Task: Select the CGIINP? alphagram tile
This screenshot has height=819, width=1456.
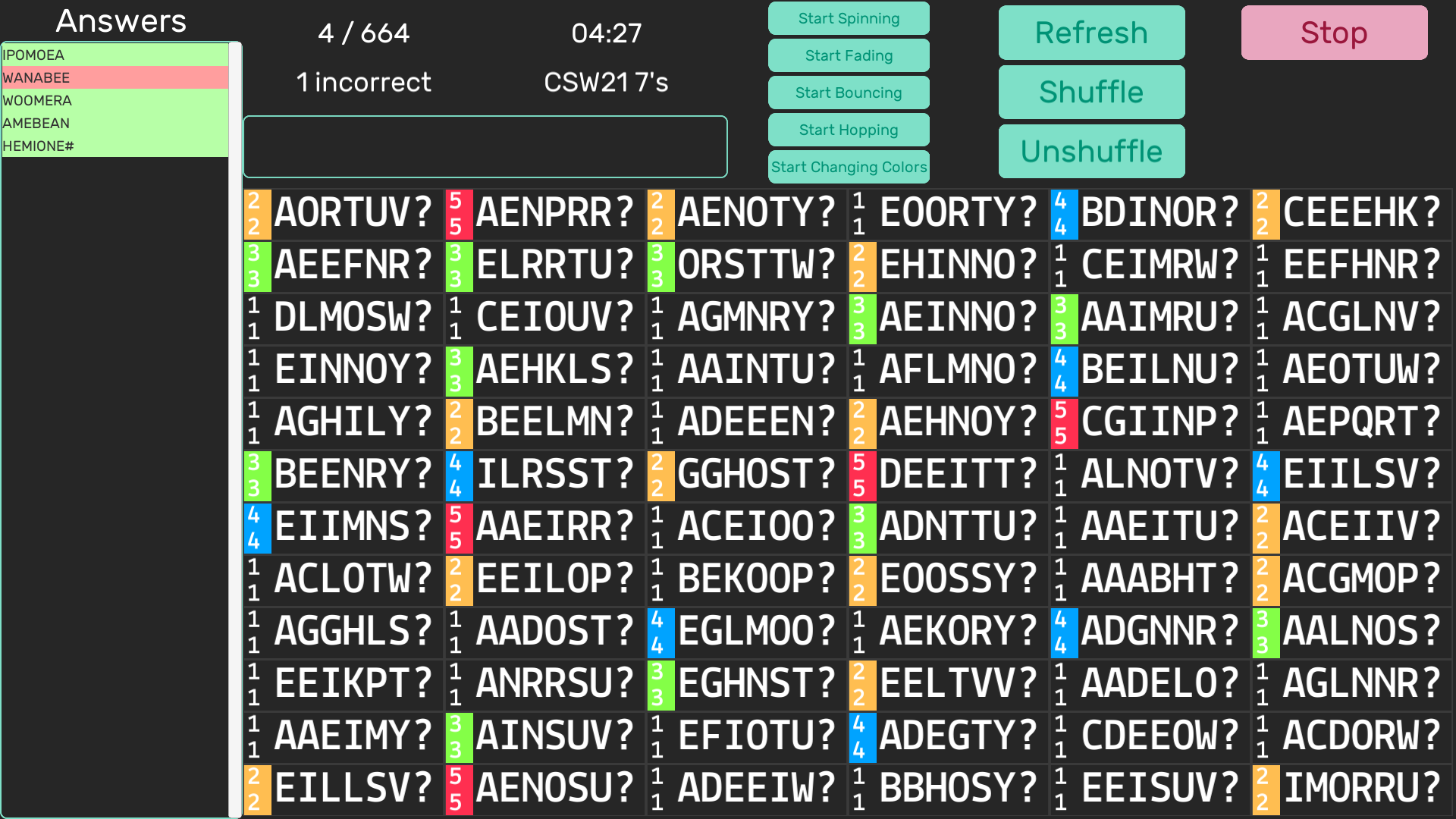Action: [x=1160, y=422]
